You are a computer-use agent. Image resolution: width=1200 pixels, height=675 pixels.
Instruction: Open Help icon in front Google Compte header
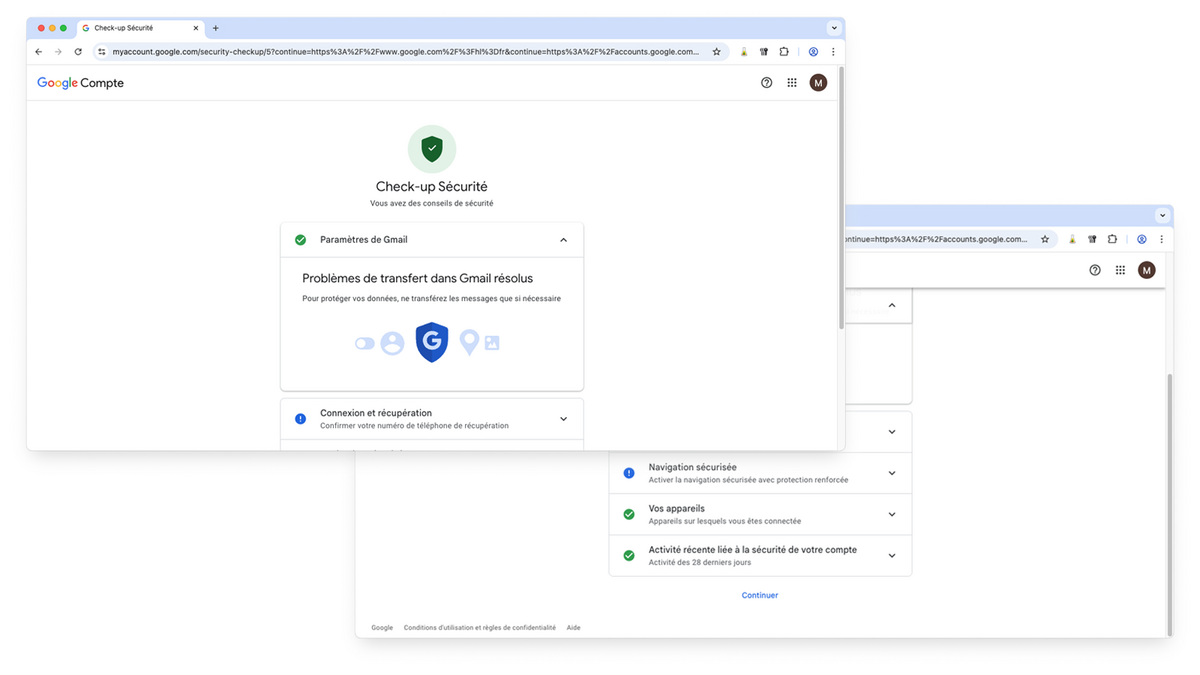pyautogui.click(x=767, y=83)
